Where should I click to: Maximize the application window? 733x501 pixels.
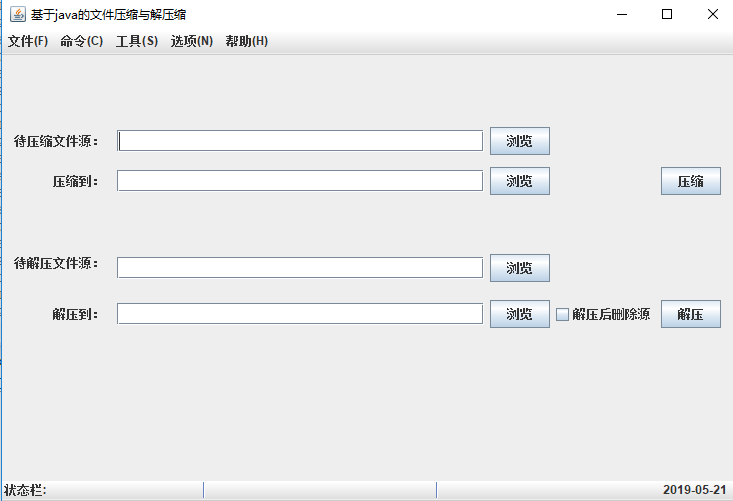(667, 14)
